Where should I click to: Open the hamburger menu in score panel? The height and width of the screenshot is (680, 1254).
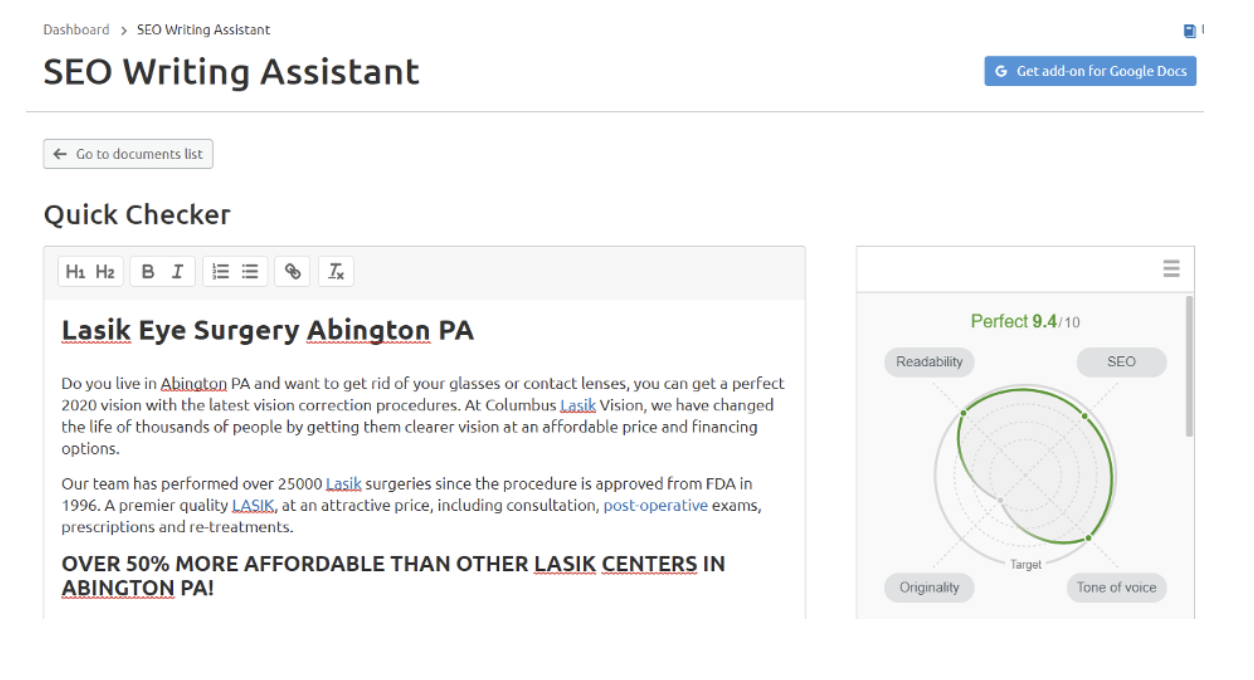pos(1171,269)
